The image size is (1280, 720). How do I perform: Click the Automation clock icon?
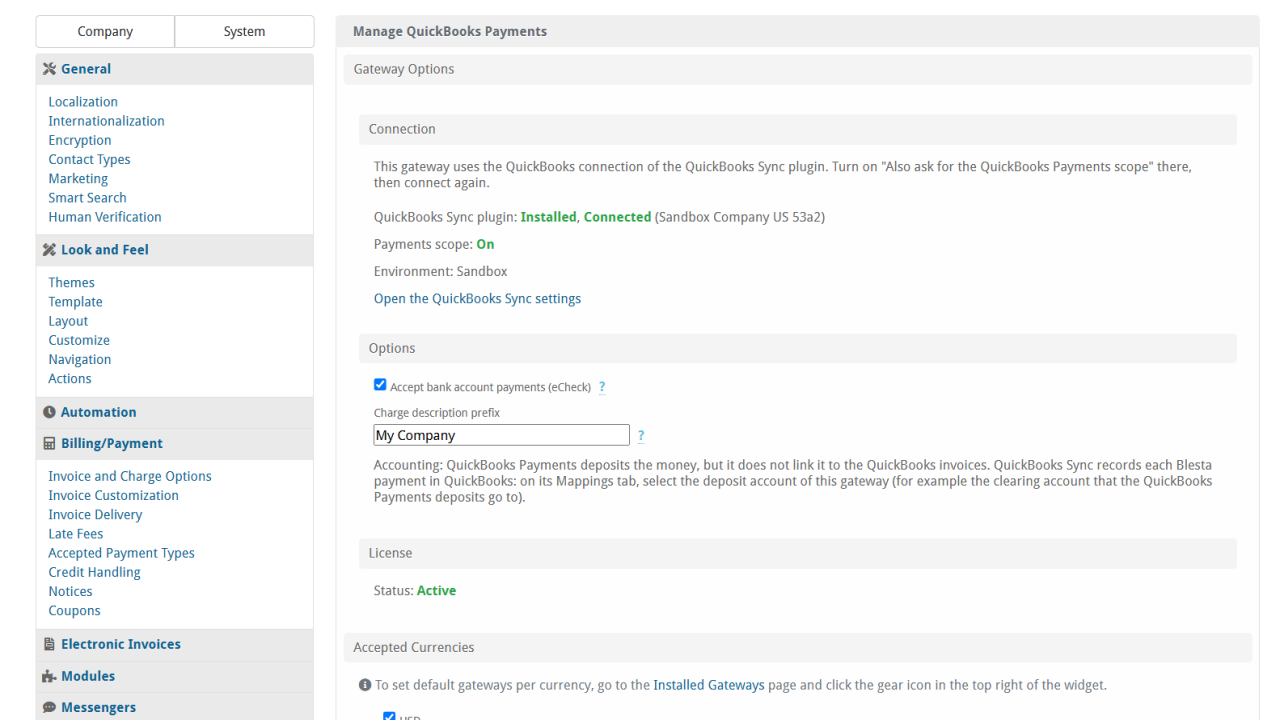point(49,412)
